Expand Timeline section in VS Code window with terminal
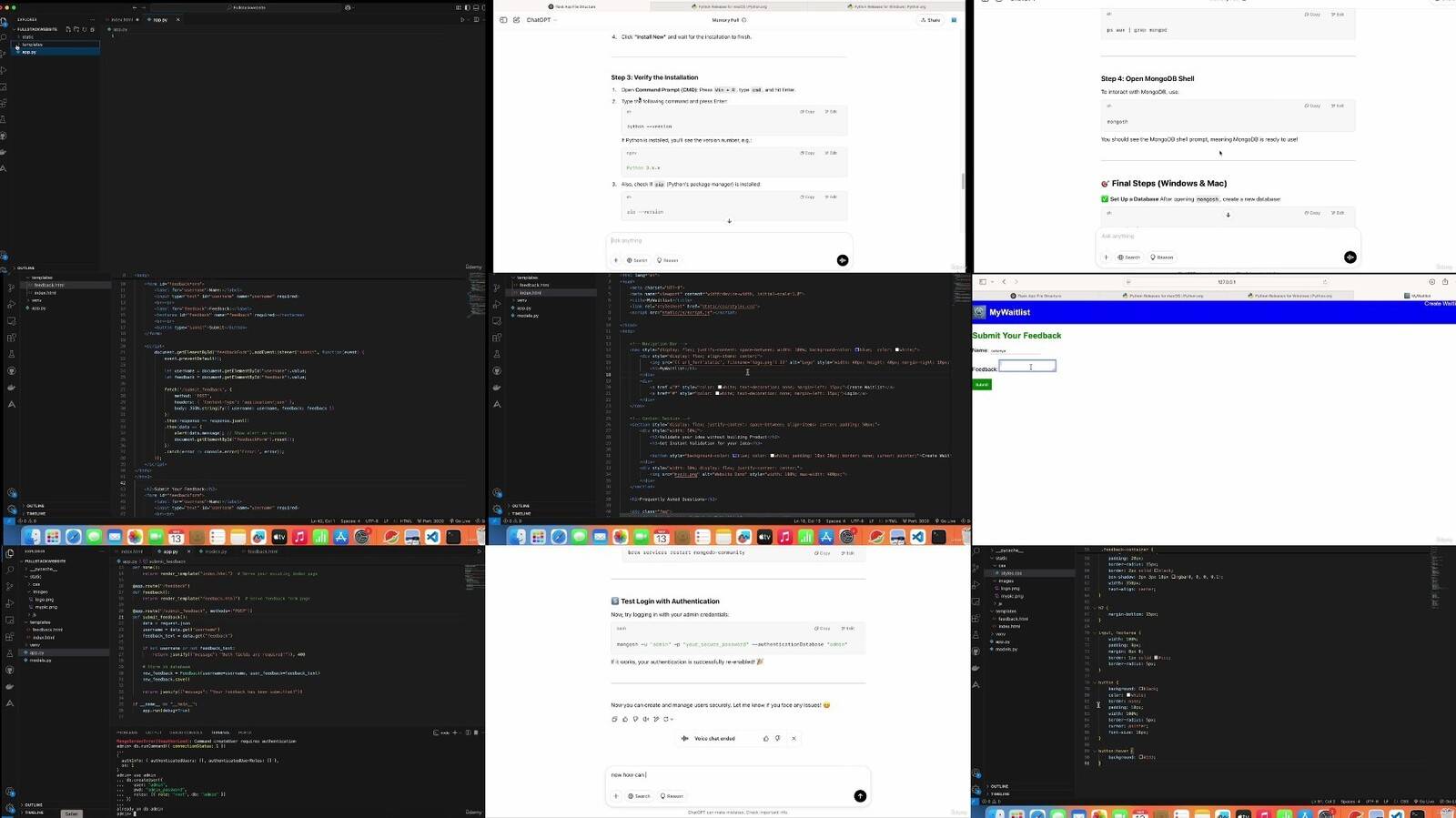1456x818 pixels. click(34, 812)
